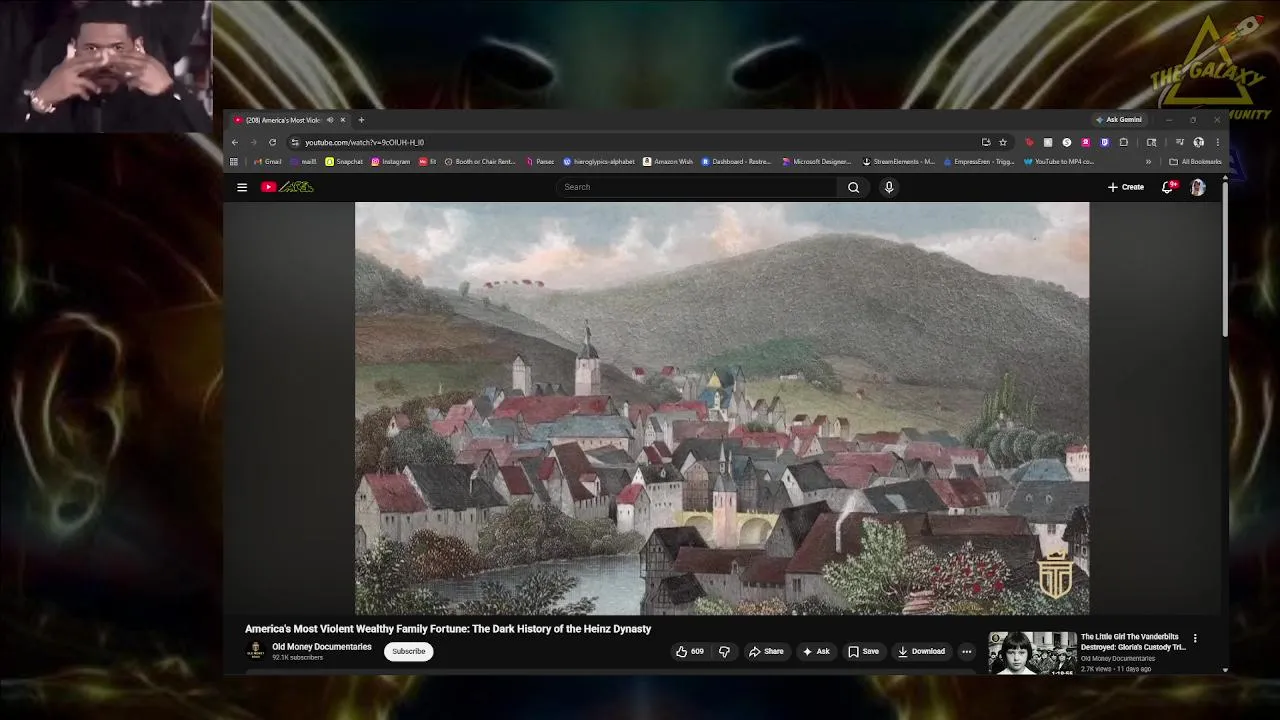
Task: Open the Vanderbilts suggested video thumbnail
Action: click(x=1032, y=653)
